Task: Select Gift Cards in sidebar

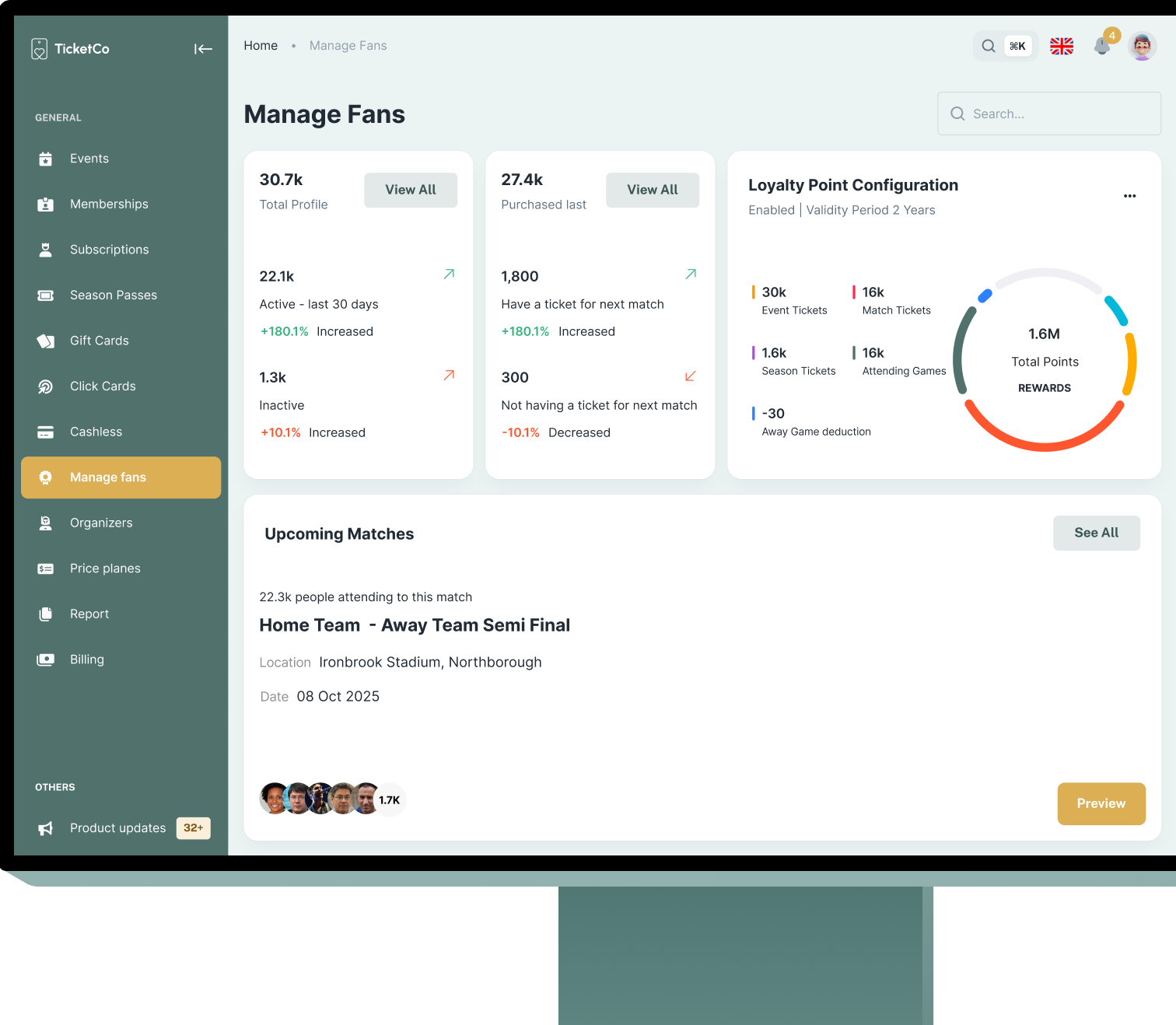Action: point(99,341)
